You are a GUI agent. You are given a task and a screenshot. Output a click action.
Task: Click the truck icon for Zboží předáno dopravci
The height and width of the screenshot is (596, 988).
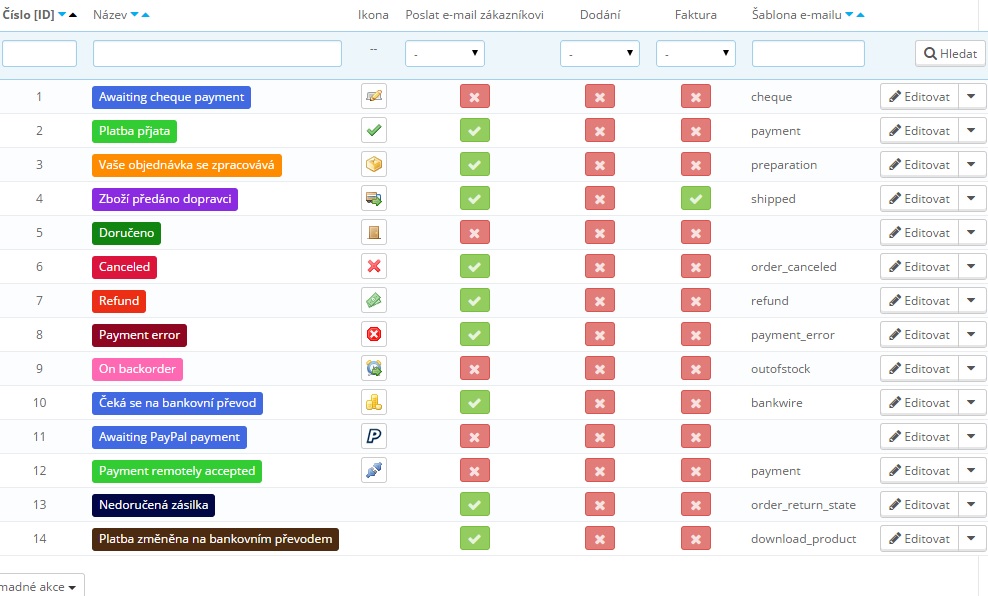point(374,198)
